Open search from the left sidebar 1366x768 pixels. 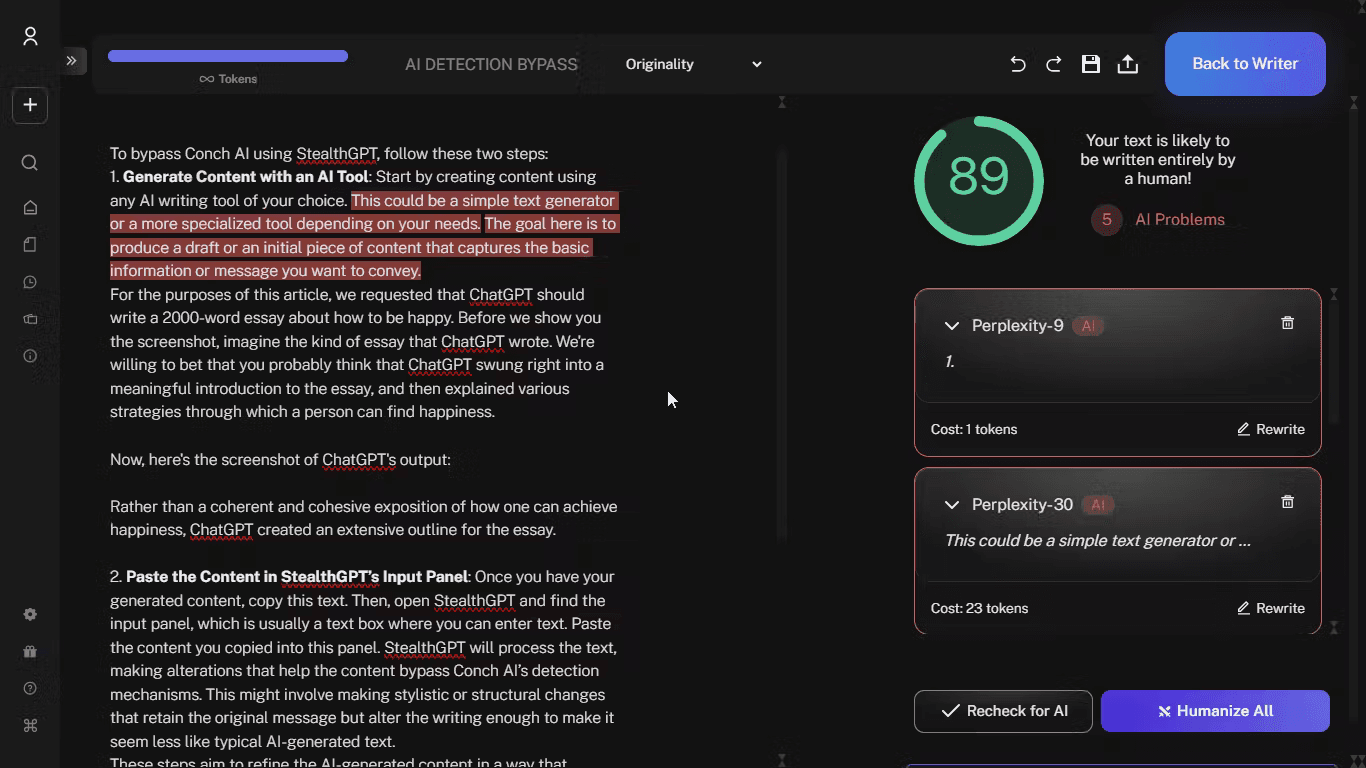[x=30, y=163]
